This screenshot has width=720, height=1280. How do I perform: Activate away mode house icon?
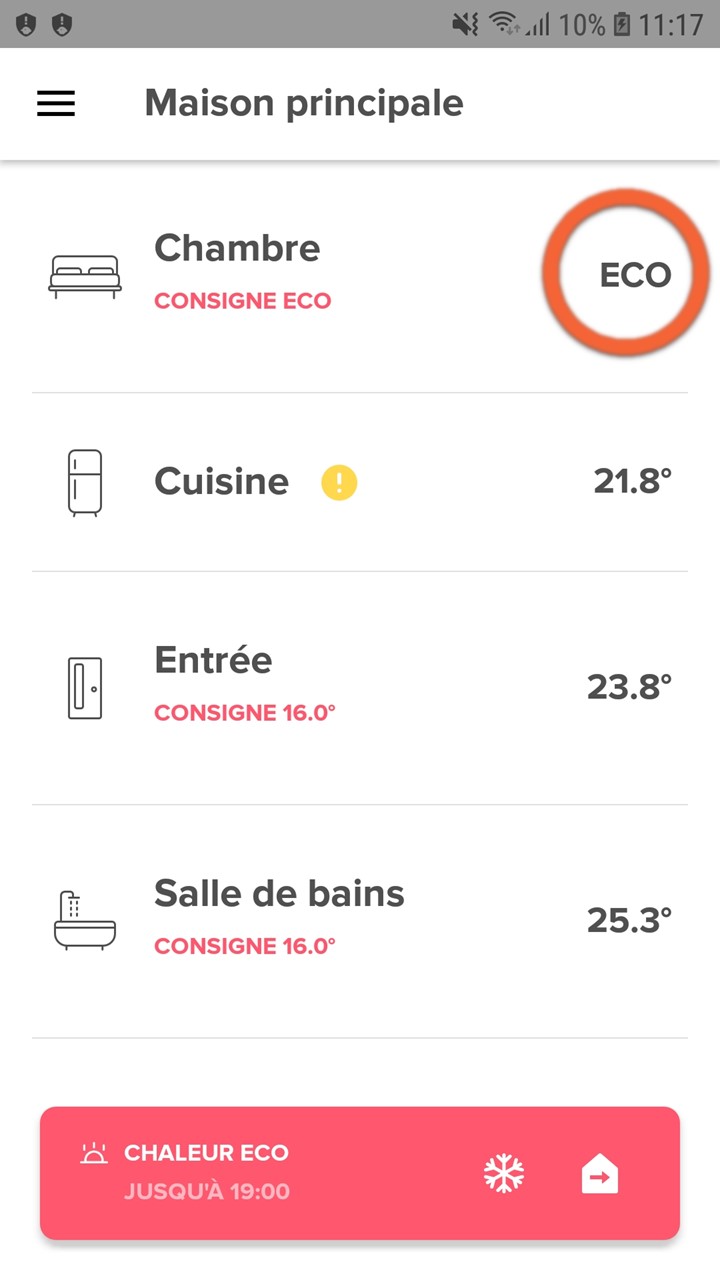point(600,1174)
